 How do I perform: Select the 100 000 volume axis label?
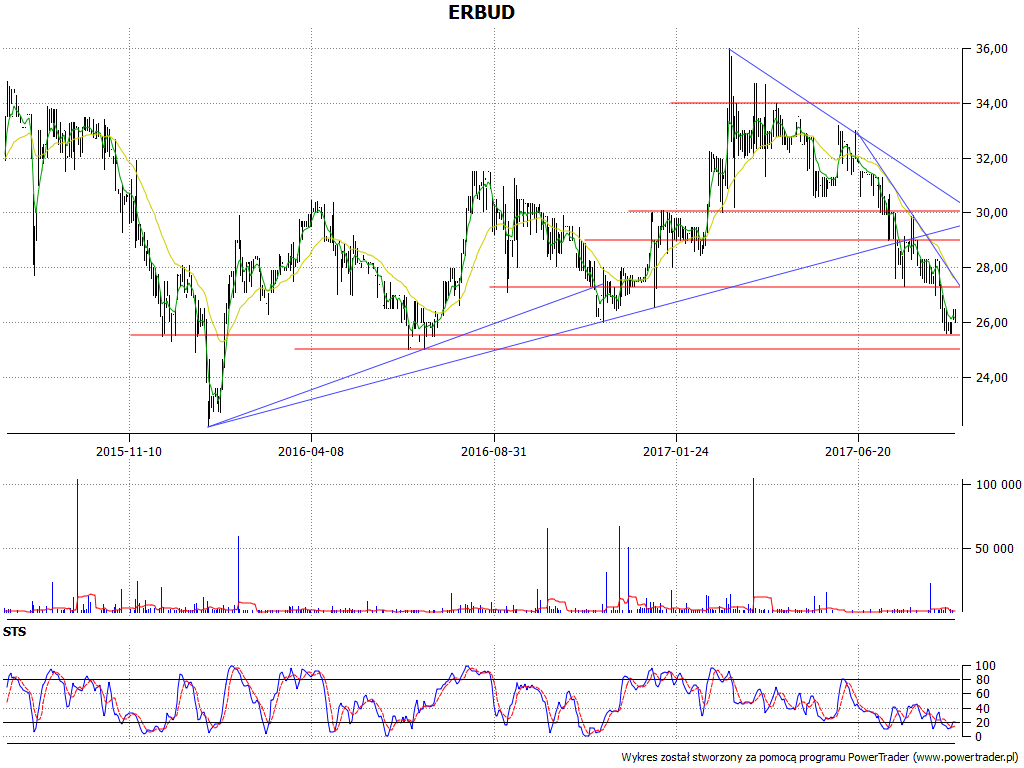pyautogui.click(x=999, y=485)
